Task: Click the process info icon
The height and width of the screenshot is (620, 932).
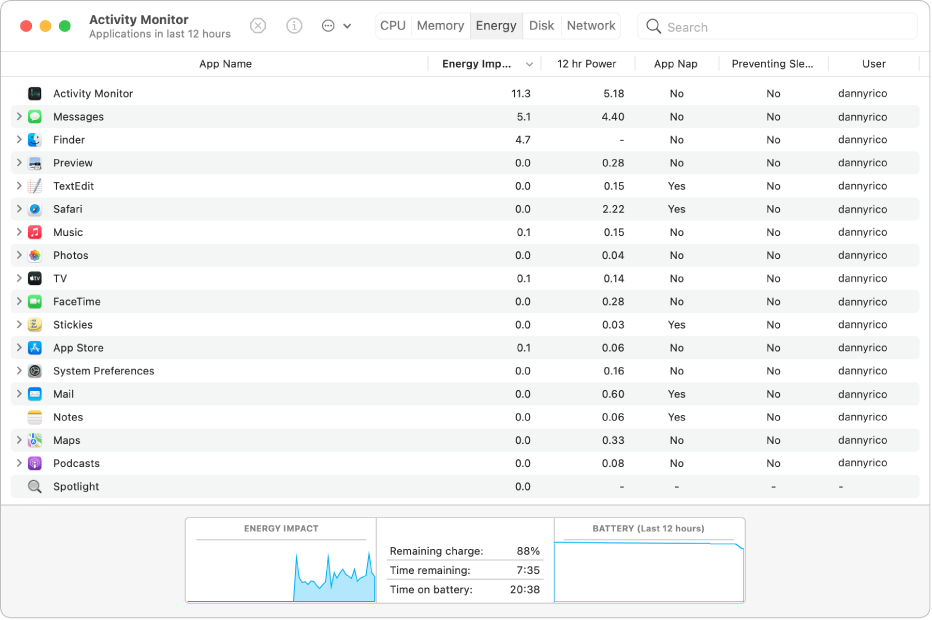Action: (294, 26)
